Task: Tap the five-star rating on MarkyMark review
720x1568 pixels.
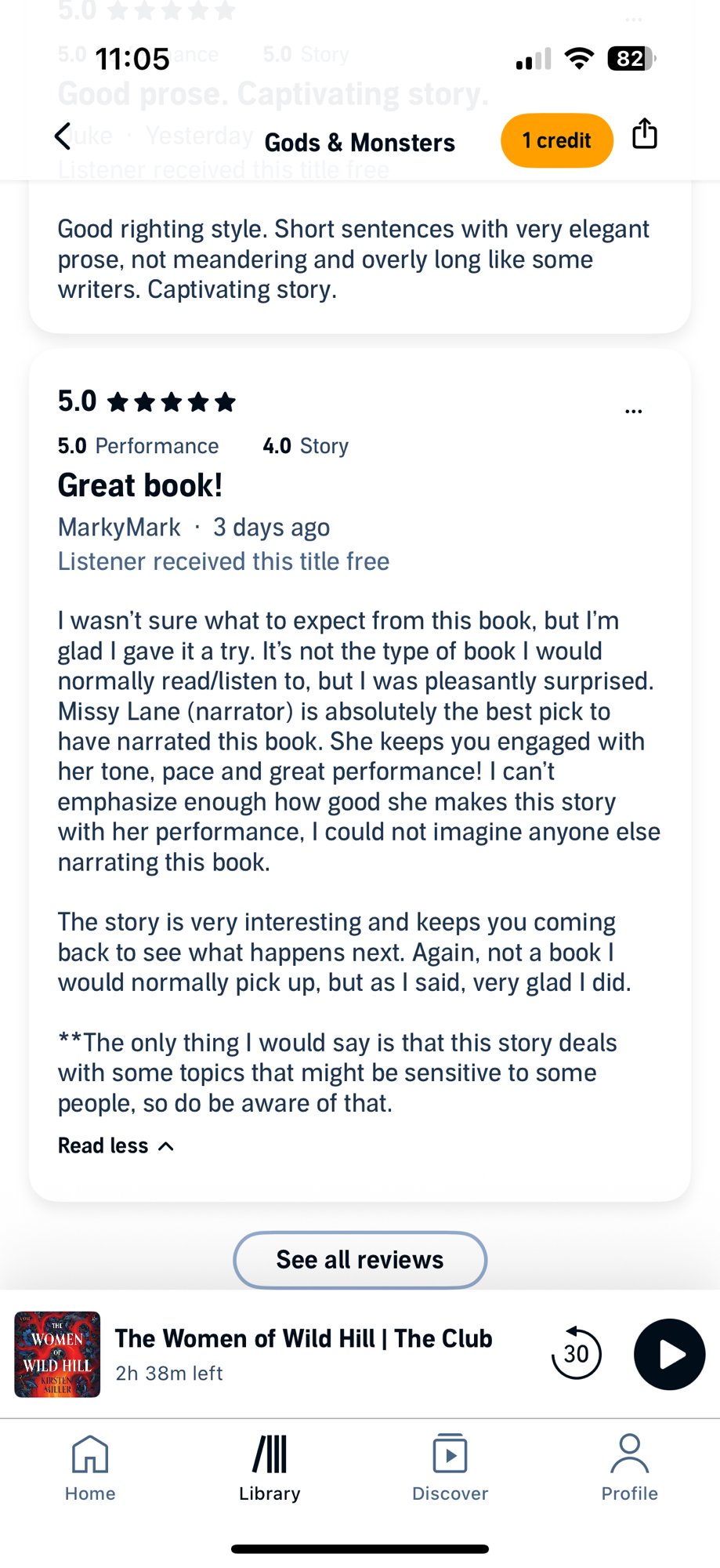Action: (171, 402)
